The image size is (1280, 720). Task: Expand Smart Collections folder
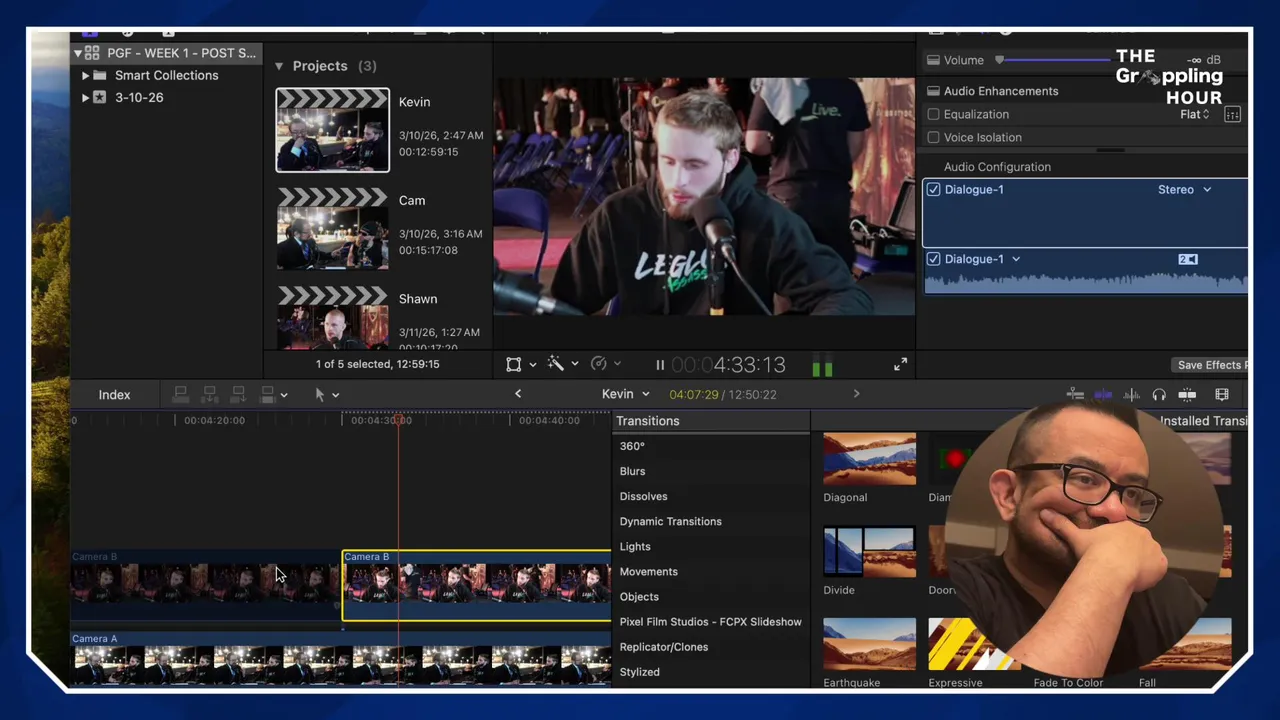coord(85,75)
